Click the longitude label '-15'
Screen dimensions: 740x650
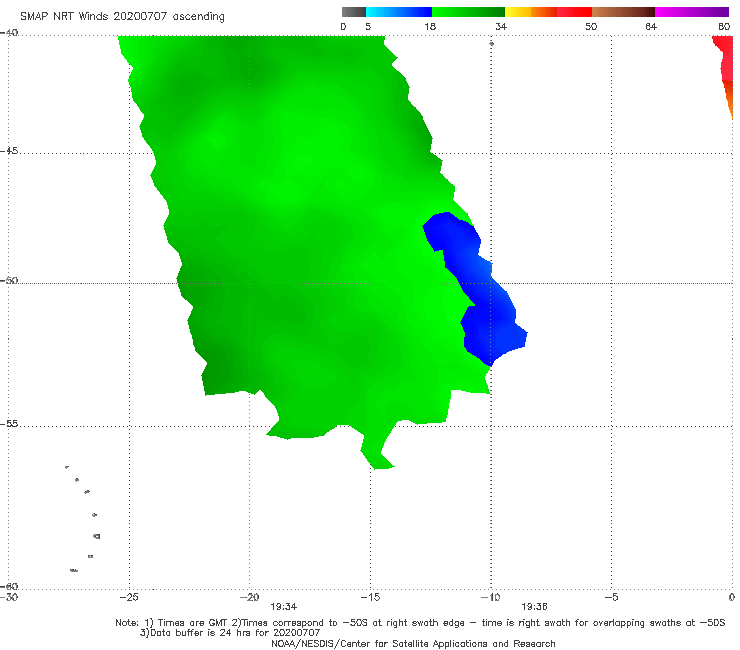coord(370,597)
